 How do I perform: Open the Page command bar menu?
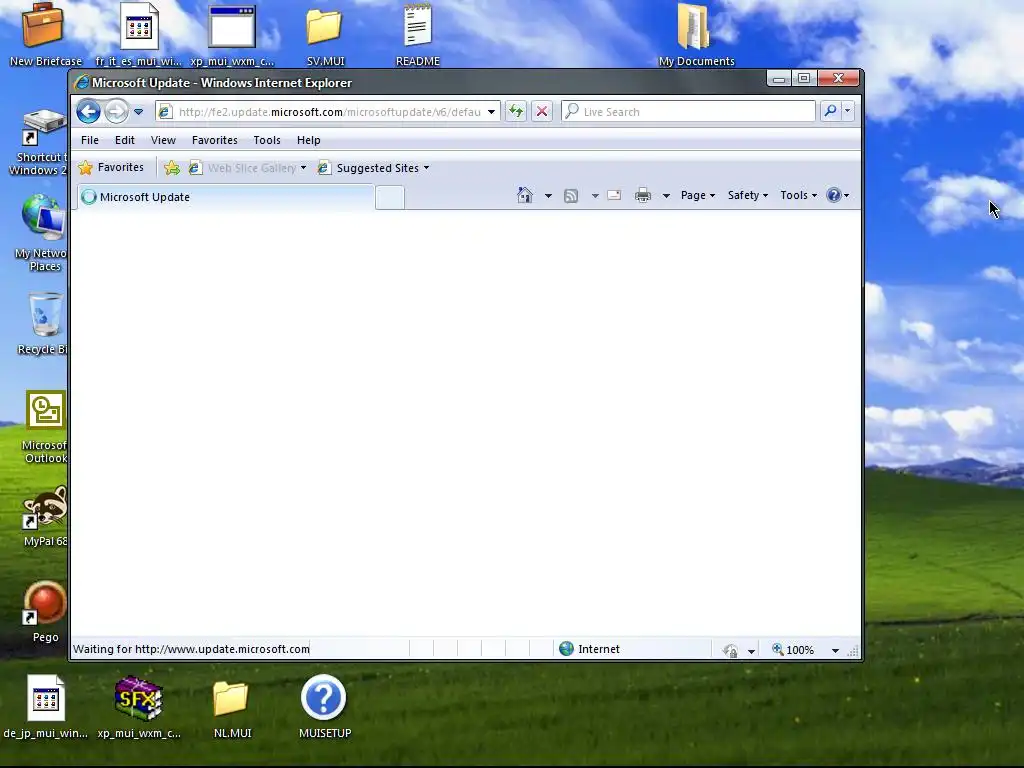coord(697,195)
